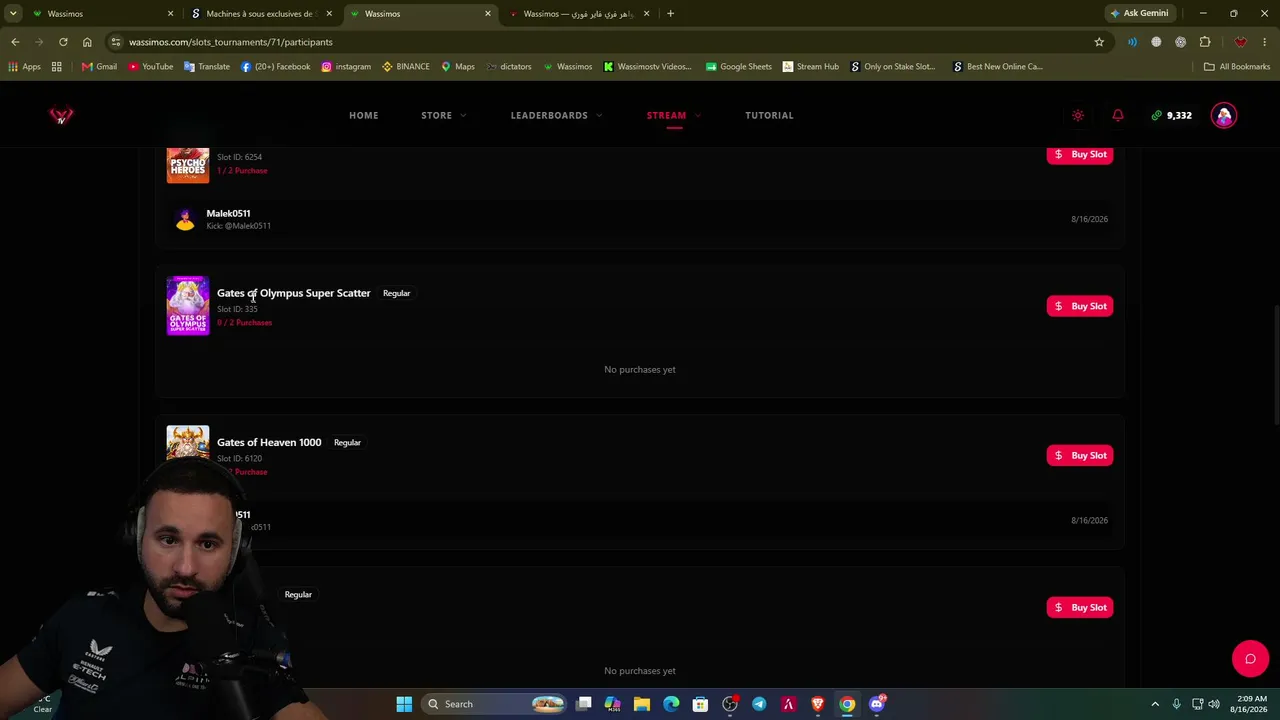Show hidden system tray icons
Viewport: 1280px width, 720px height.
1155,704
